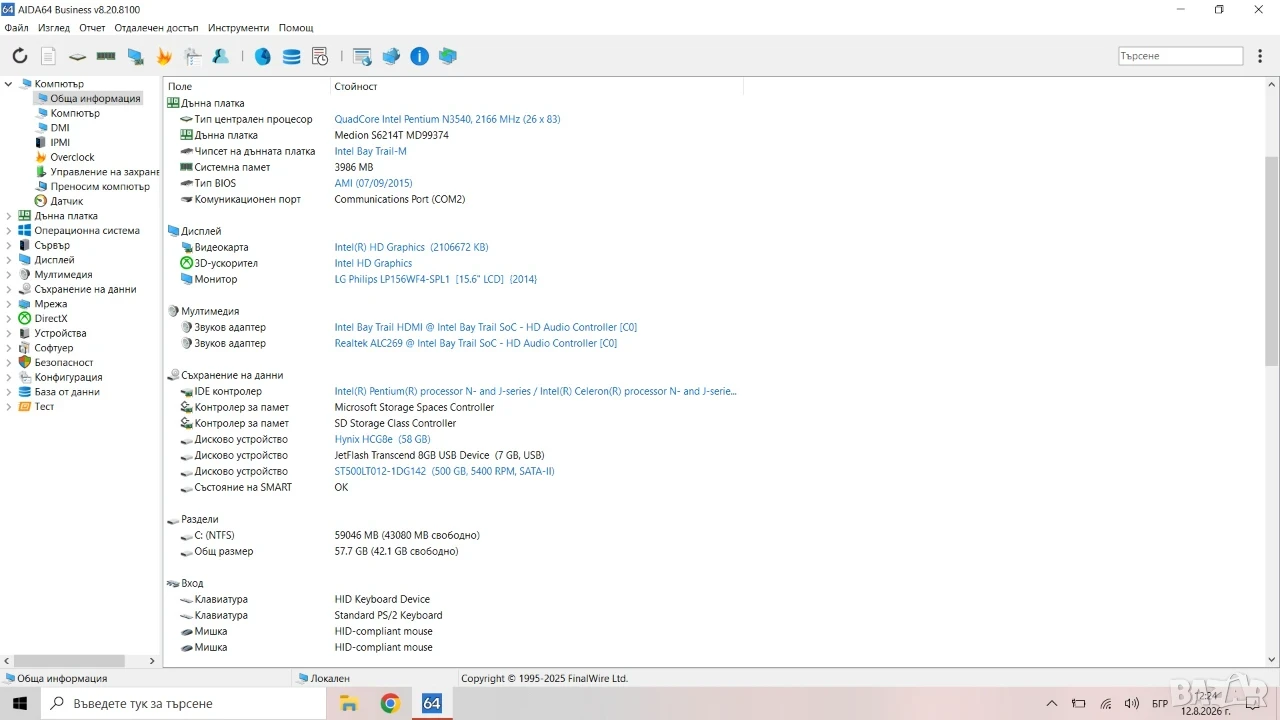Screen dimensions: 1280x720
Task: Collapse the Компютър tree node
Action: coord(9,84)
